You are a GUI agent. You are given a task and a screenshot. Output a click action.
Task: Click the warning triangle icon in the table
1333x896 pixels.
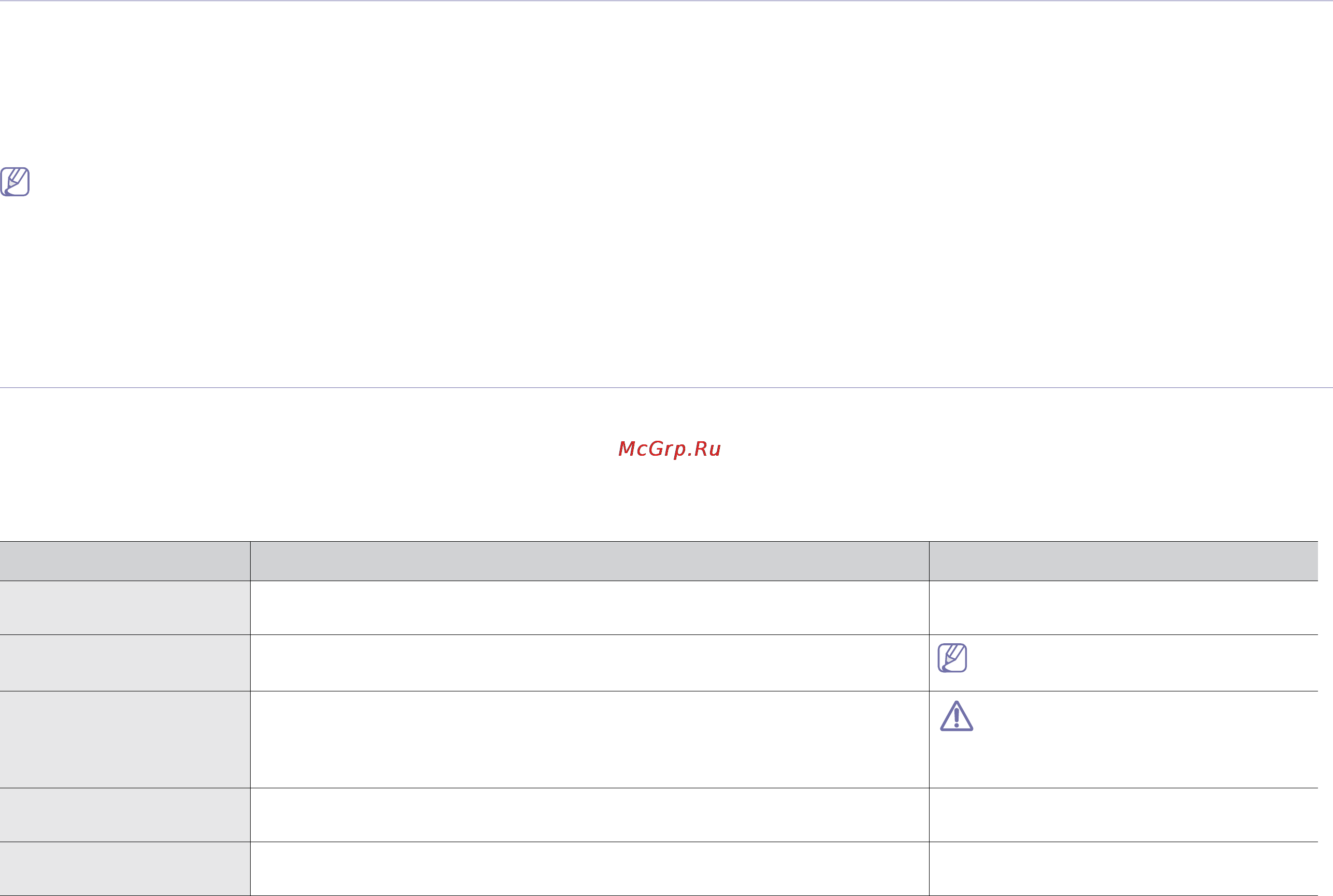tap(957, 716)
